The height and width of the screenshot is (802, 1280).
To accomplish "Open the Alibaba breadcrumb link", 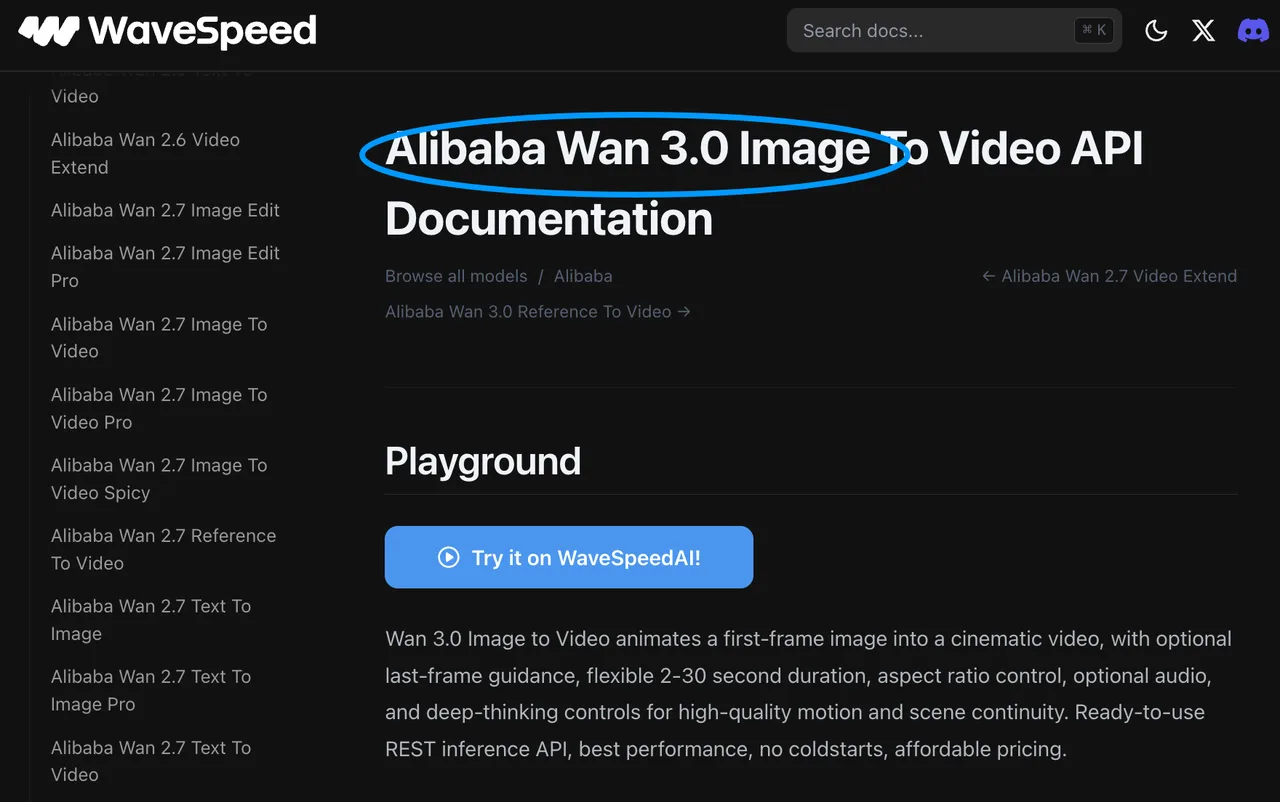I will [x=583, y=276].
